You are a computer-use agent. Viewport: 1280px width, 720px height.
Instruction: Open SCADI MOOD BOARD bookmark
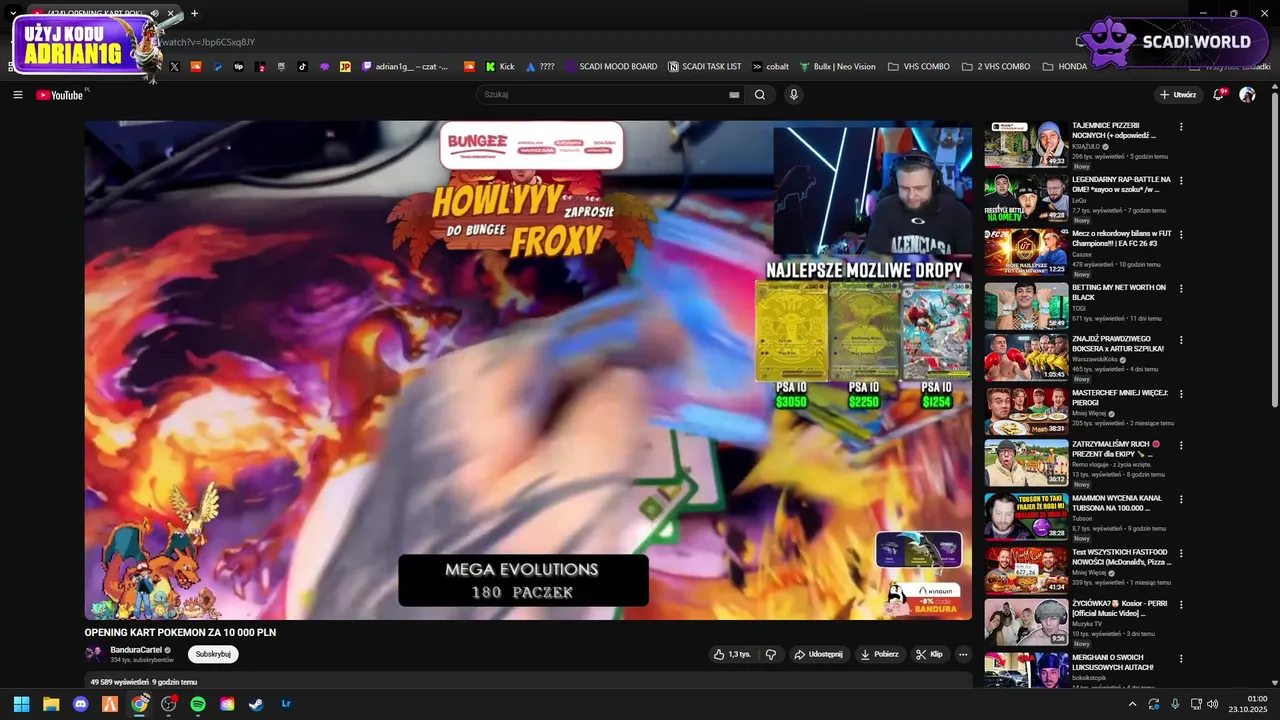(611, 67)
